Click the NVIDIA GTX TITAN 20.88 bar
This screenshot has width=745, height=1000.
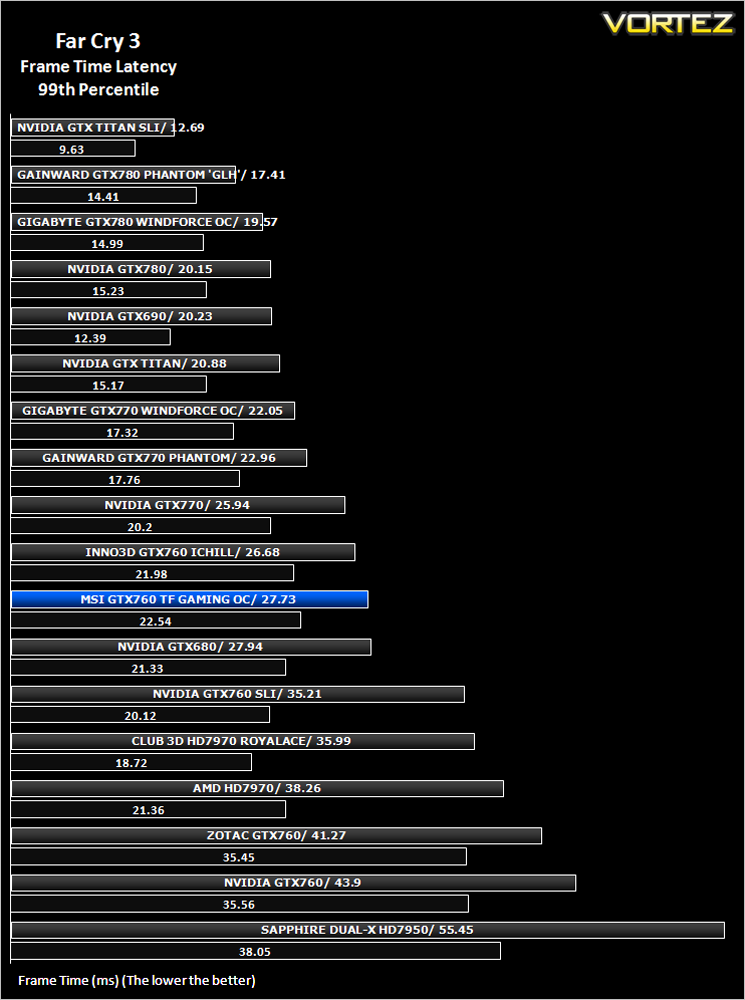pyautogui.click(x=145, y=364)
